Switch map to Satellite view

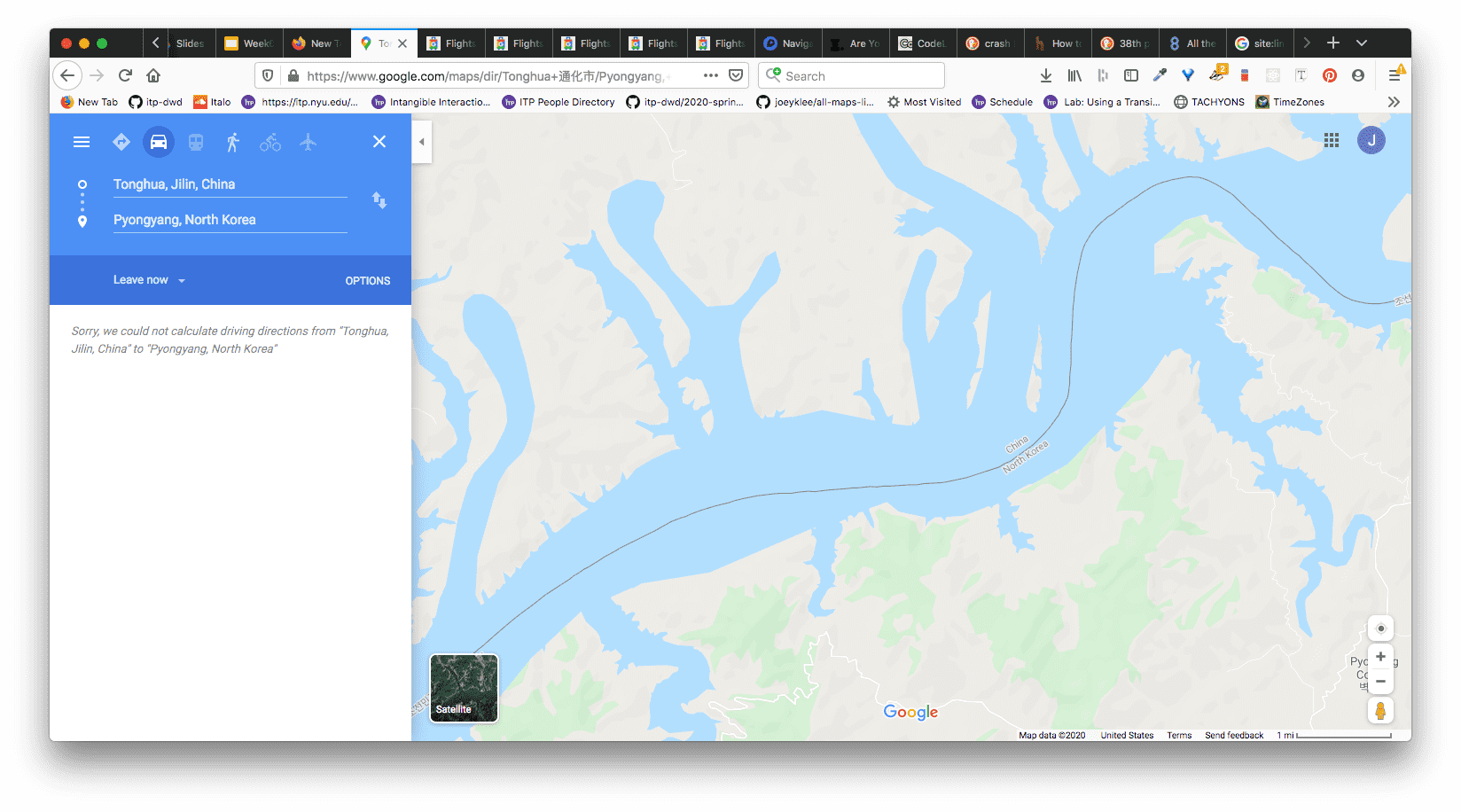[464, 688]
